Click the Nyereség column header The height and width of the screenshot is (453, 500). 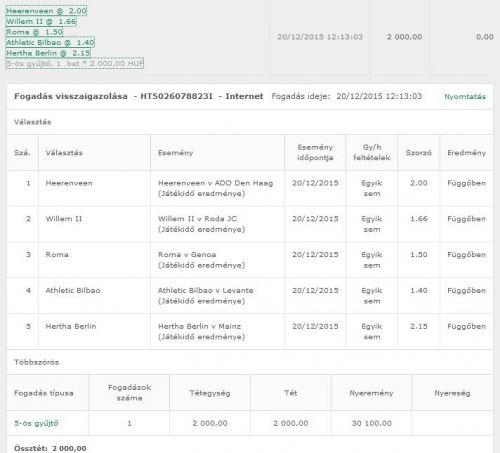point(452,393)
